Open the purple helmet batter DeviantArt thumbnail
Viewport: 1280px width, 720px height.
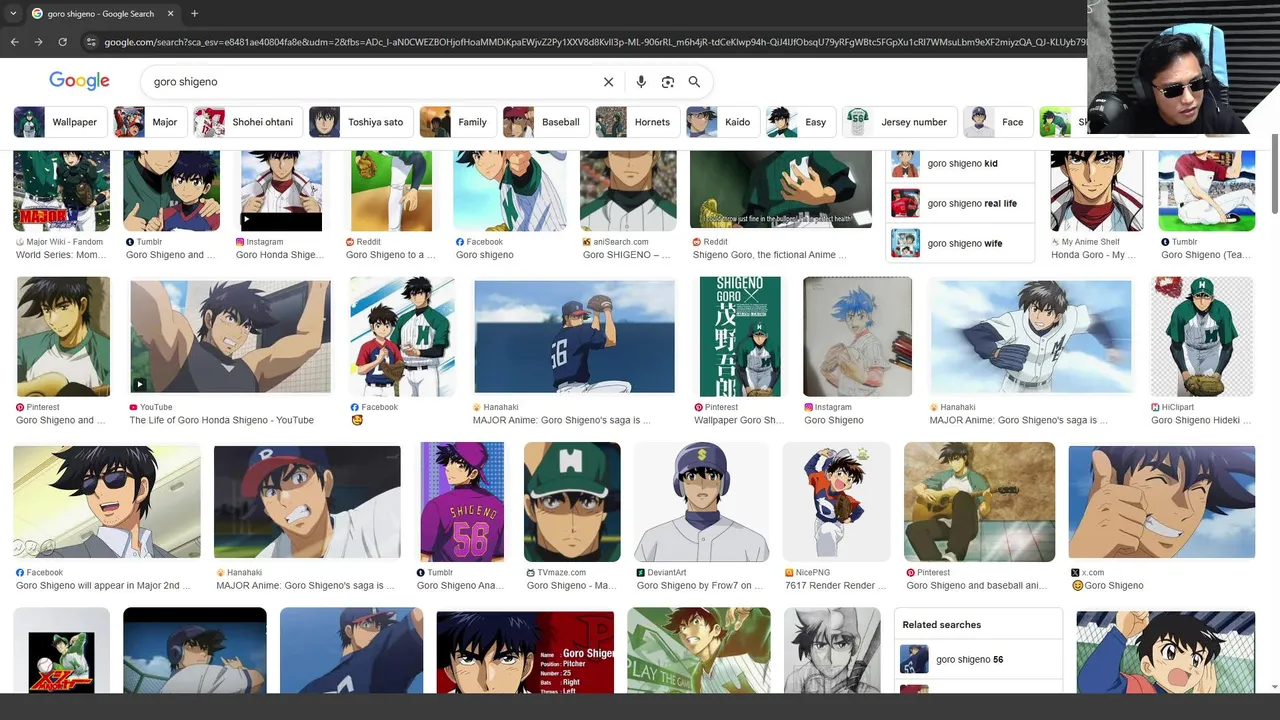[701, 502]
